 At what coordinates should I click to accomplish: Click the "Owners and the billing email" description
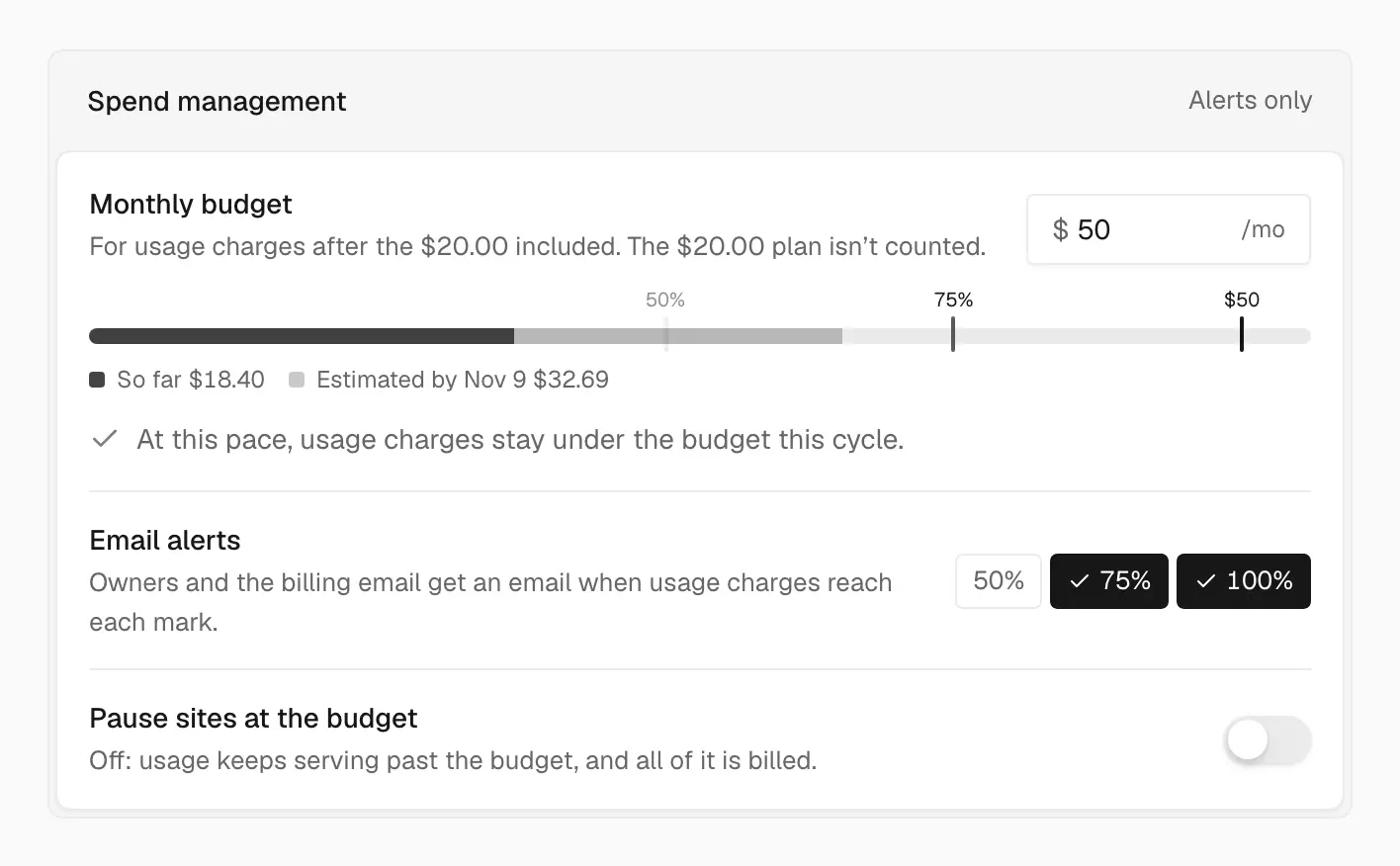(x=490, y=602)
